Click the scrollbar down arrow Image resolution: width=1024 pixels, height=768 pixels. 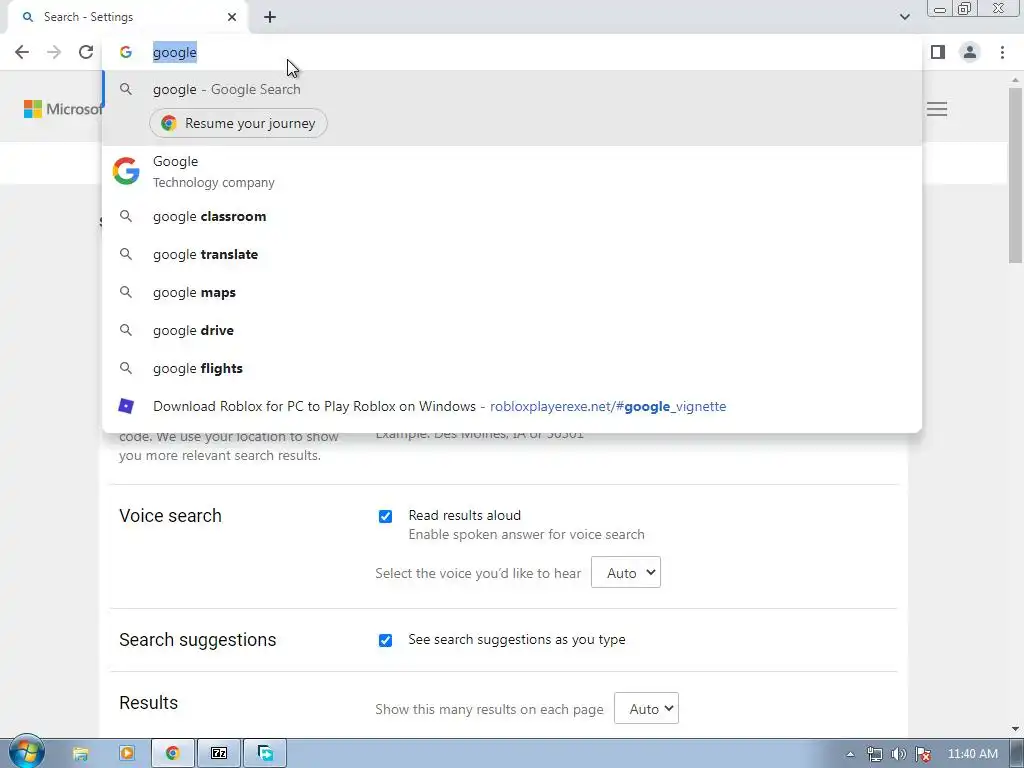1015,729
